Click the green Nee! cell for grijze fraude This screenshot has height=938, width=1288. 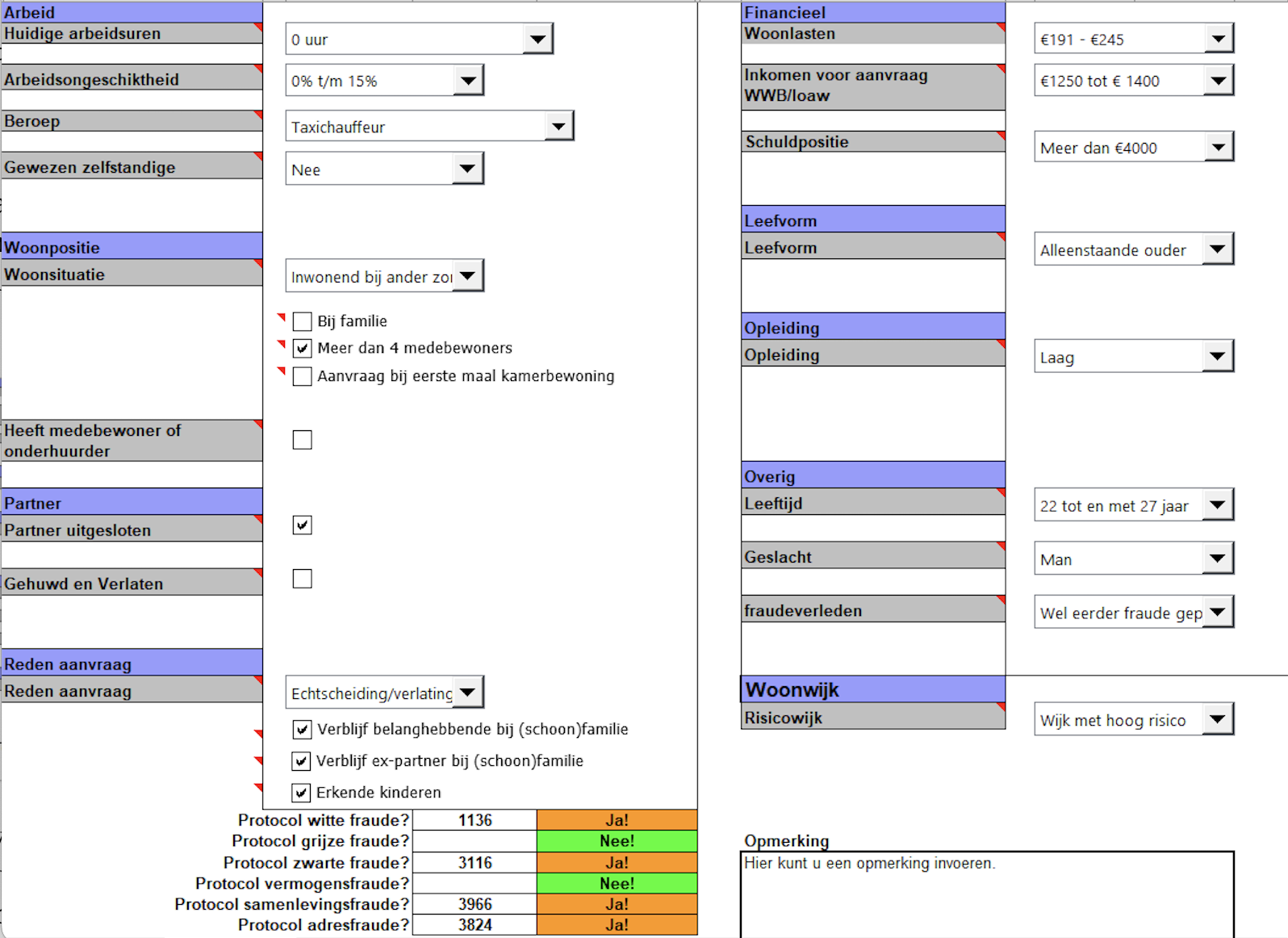(617, 841)
